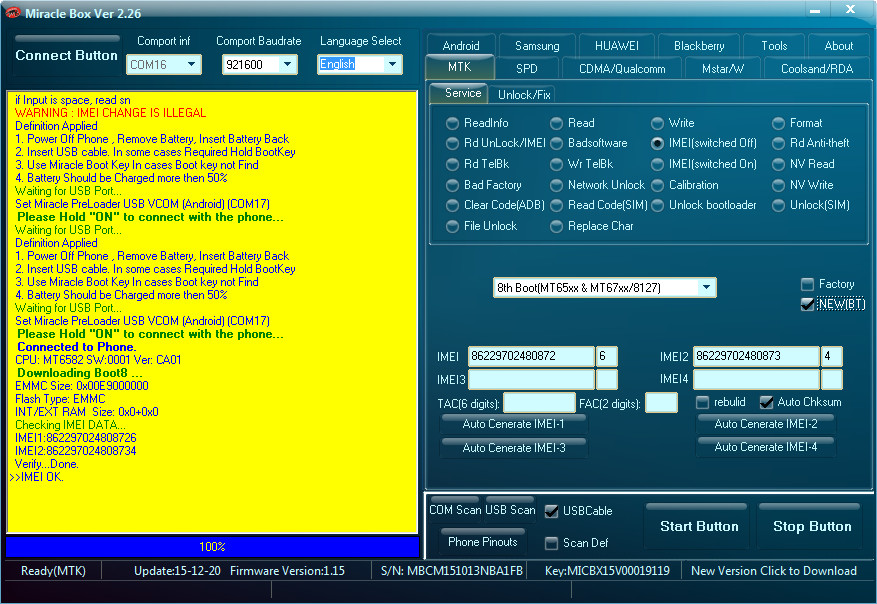Open the Tools tab
This screenshot has height=604, width=877.
click(774, 46)
